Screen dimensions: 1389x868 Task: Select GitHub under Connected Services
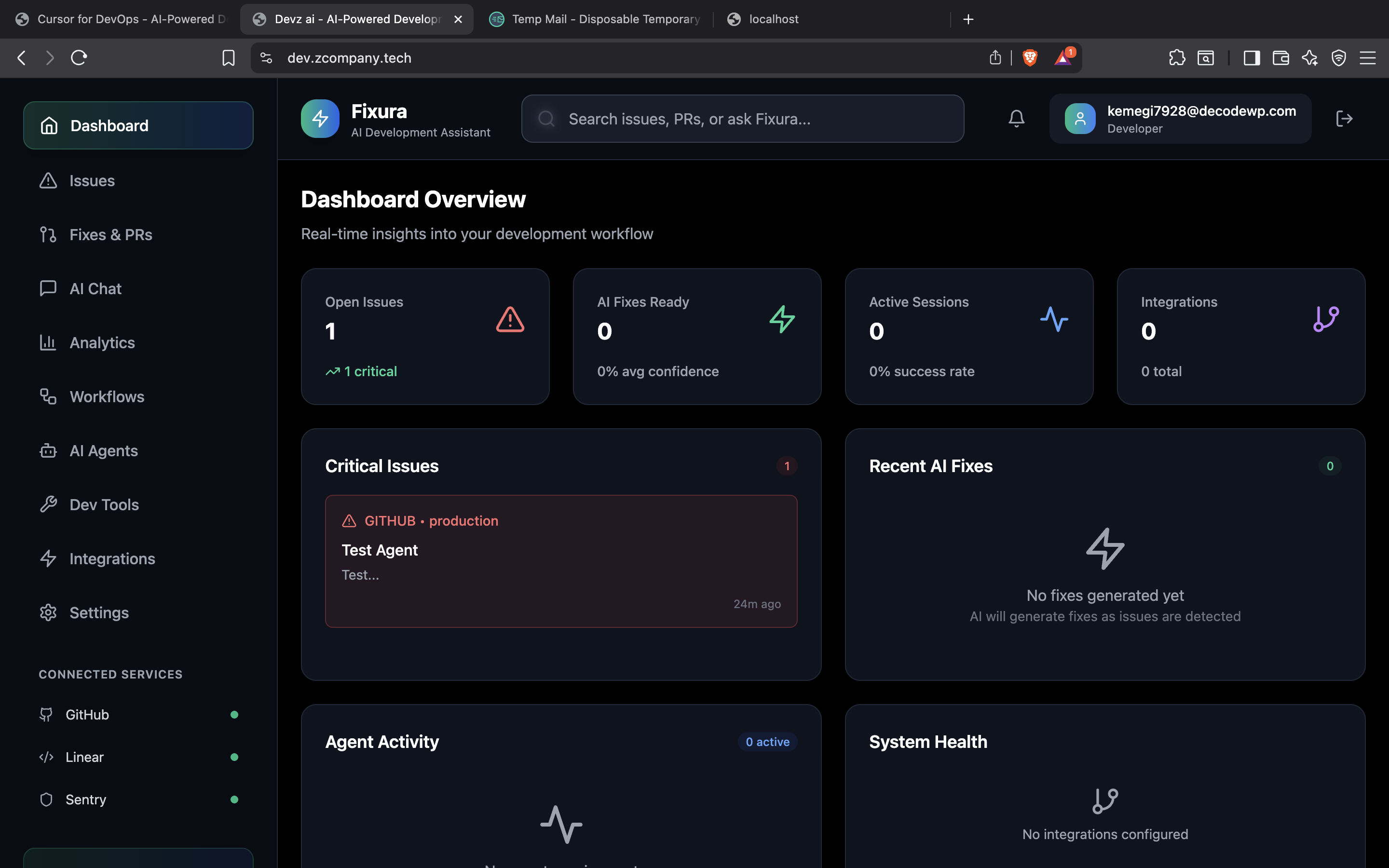click(x=87, y=715)
